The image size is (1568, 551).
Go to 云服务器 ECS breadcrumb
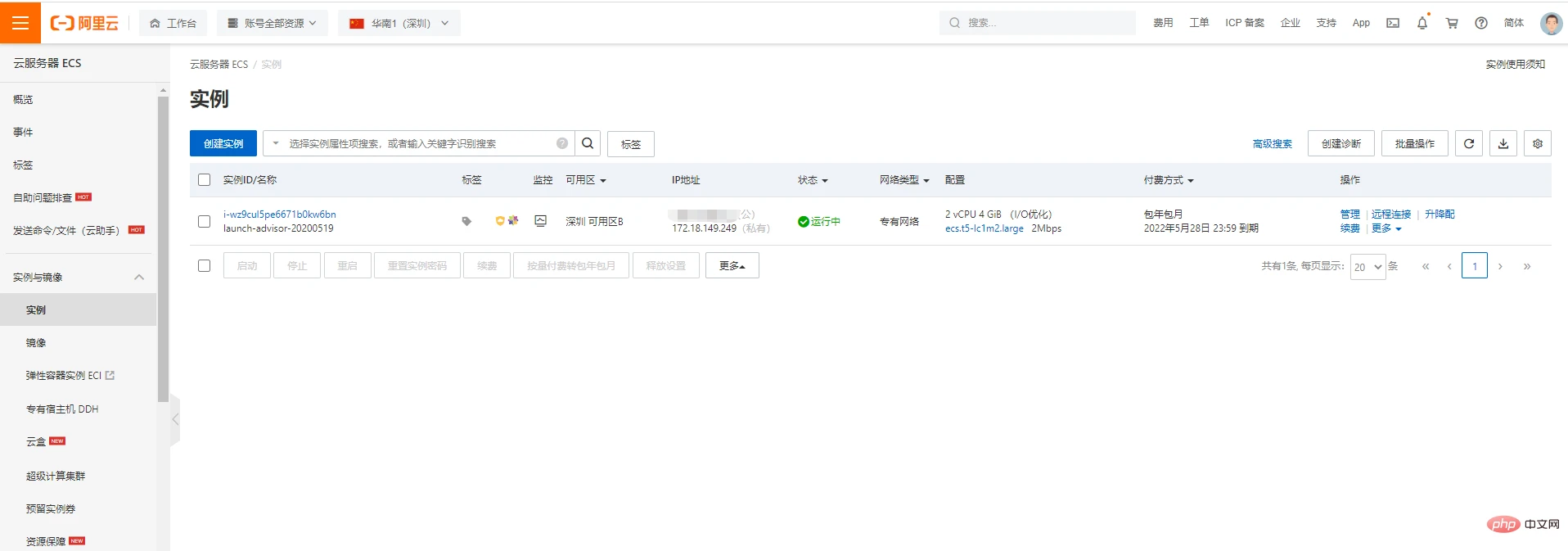point(219,64)
